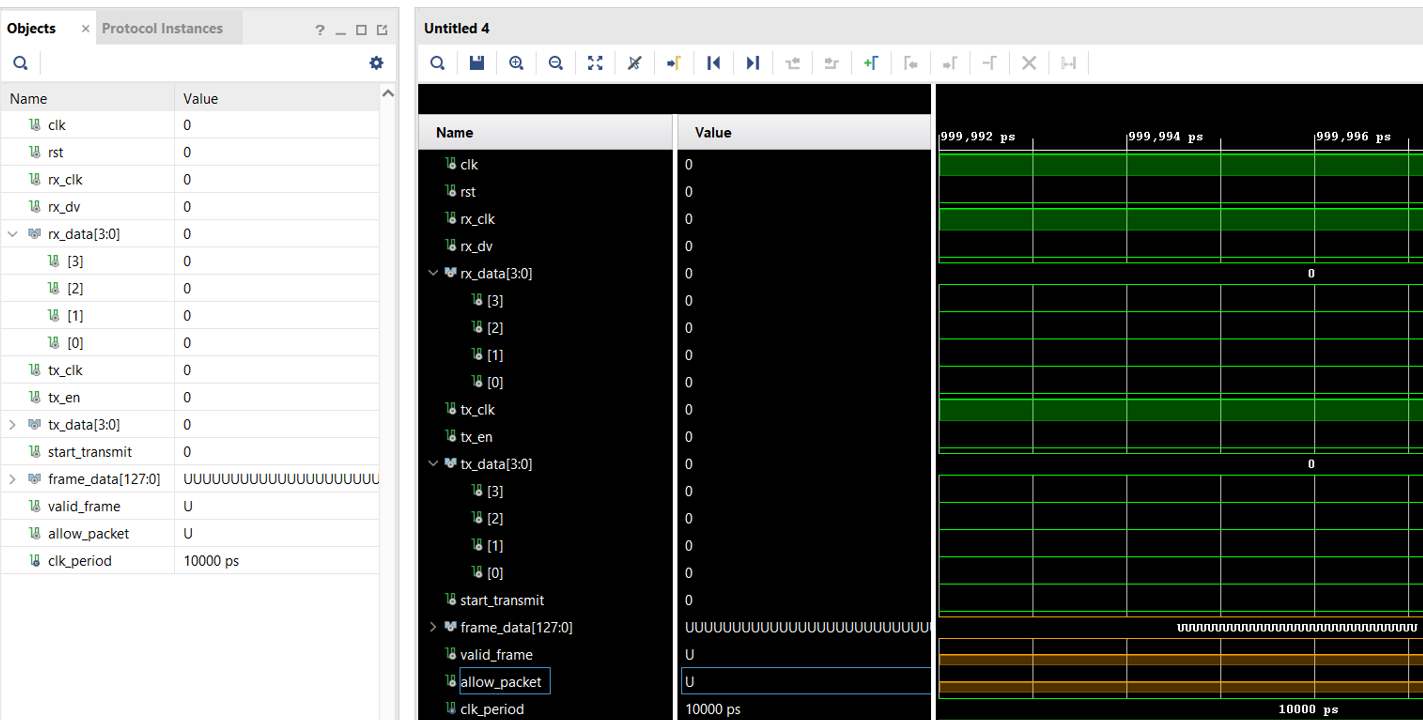
Task: Collapse tx_data[3:0] in waveform list
Action: pyautogui.click(x=433, y=464)
